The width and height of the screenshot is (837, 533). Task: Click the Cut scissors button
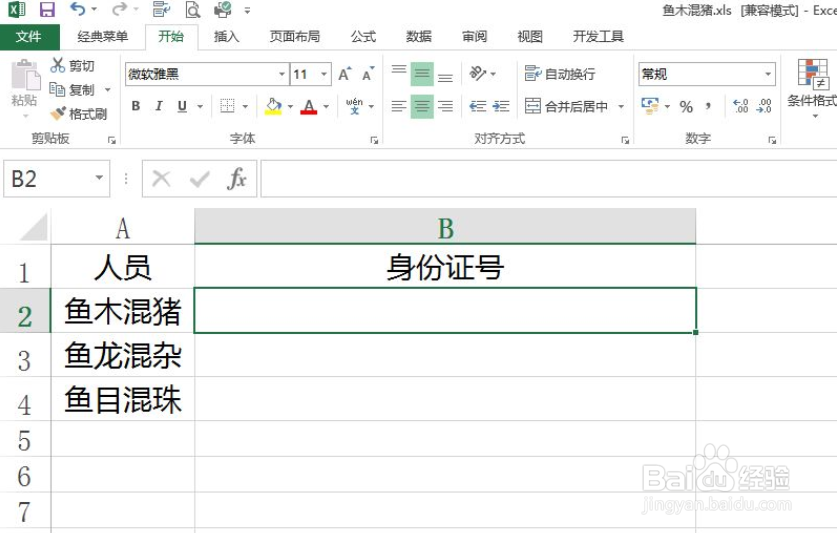pos(72,66)
